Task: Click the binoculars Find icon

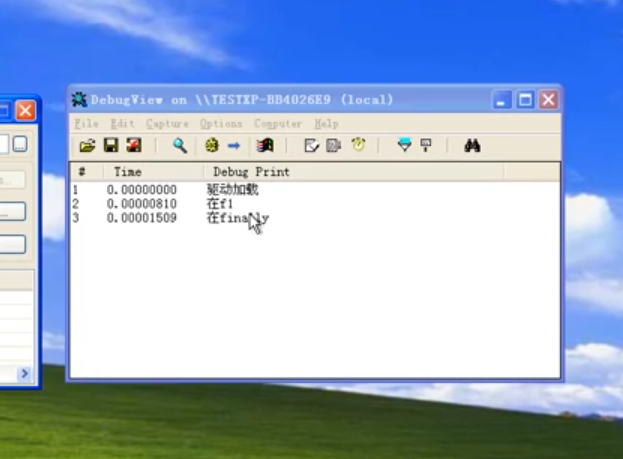Action: tap(472, 145)
